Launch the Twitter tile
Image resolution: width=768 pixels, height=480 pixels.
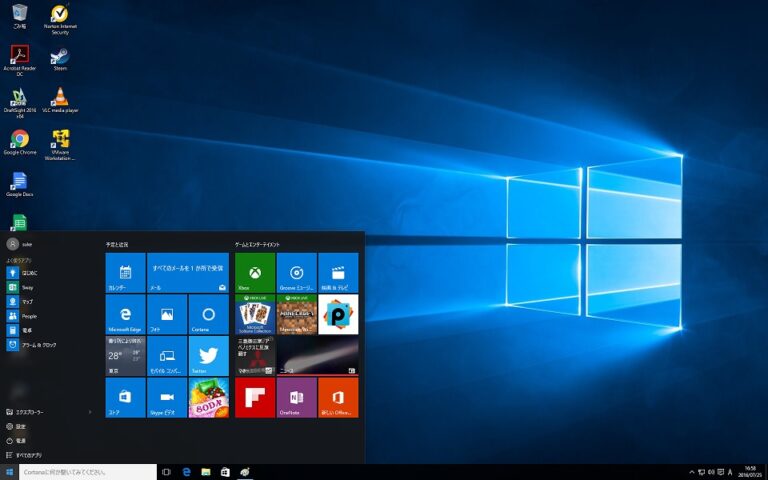coord(209,356)
